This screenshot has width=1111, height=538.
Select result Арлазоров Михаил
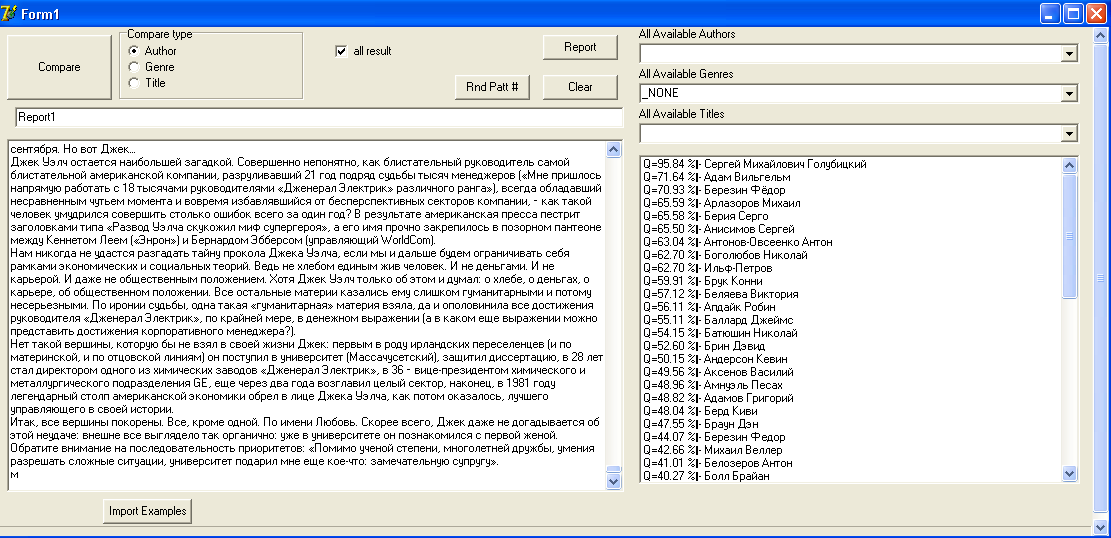[721, 203]
